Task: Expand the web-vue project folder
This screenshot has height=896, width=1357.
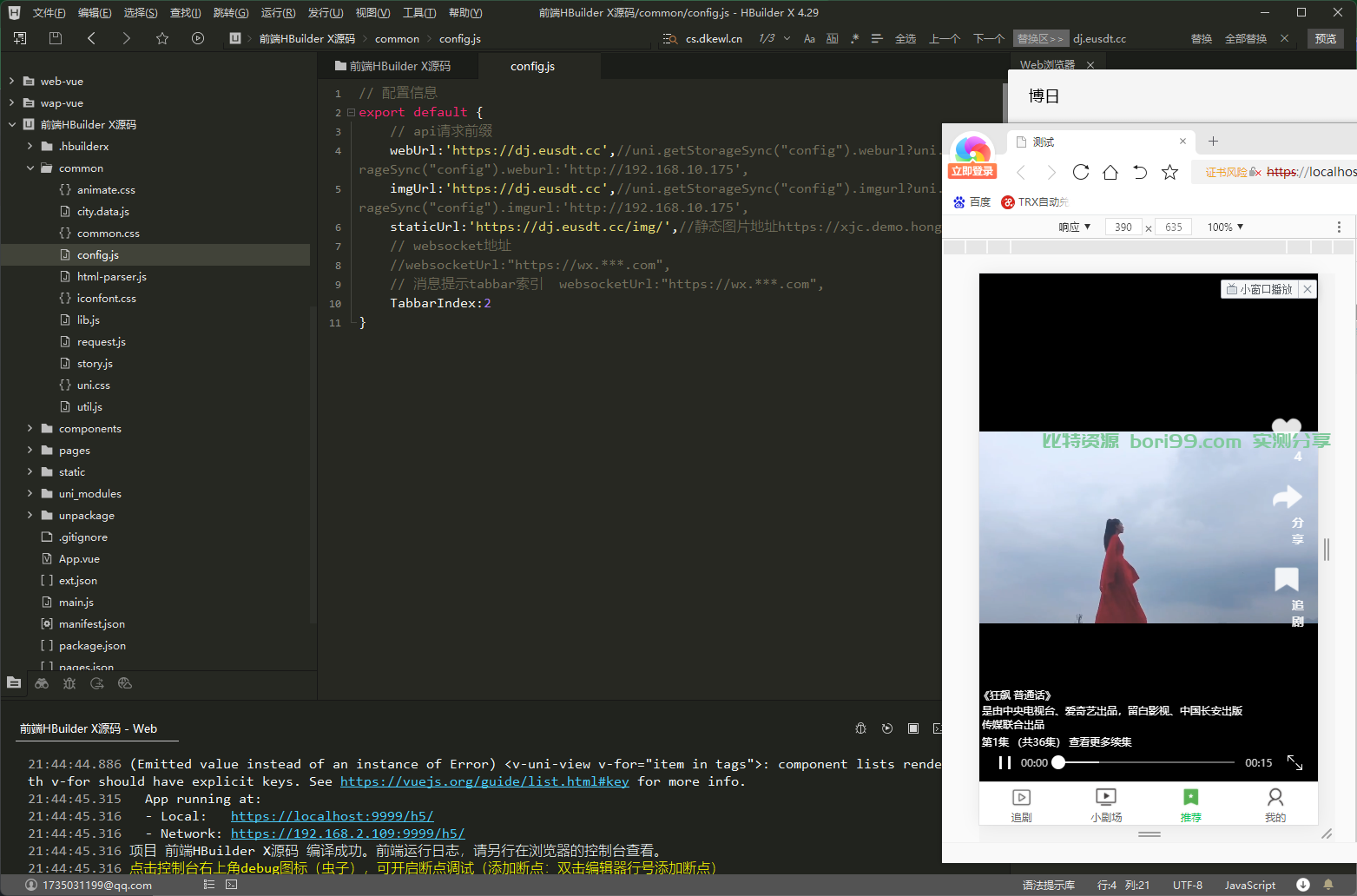Action: click(11, 81)
